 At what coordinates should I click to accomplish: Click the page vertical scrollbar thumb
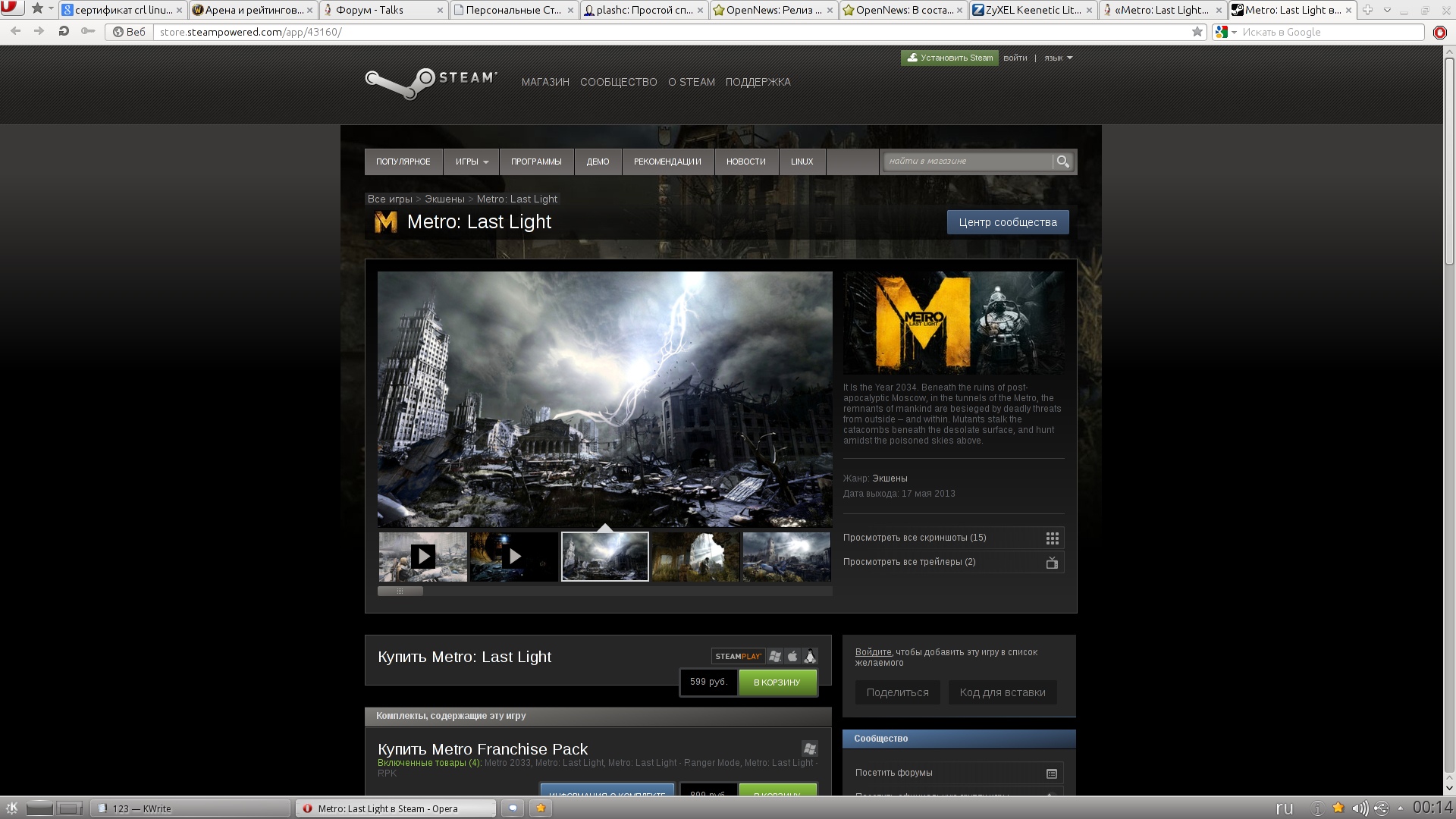pyautogui.click(x=1449, y=162)
